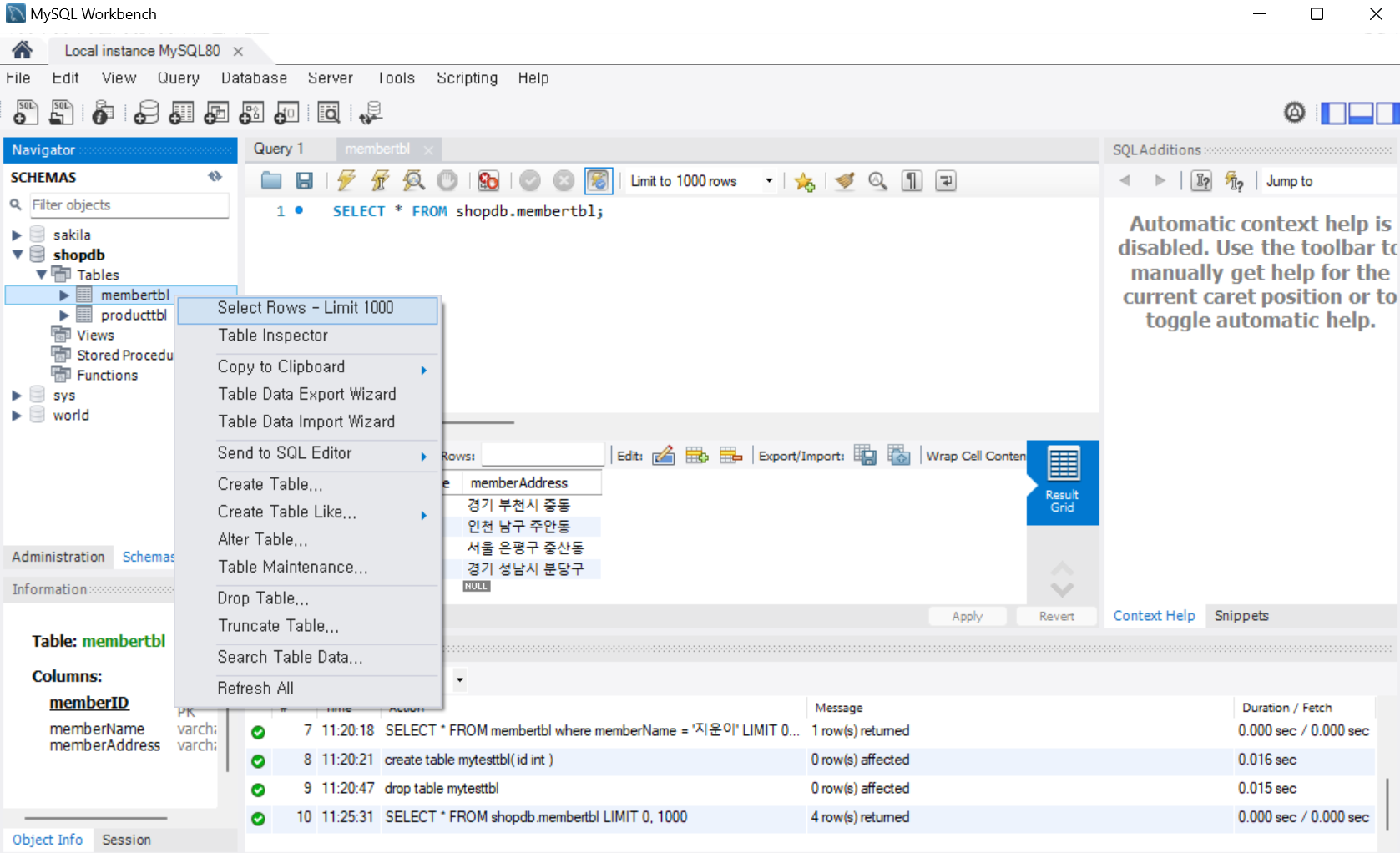The height and width of the screenshot is (853, 1400).
Task: Open the Copy to Clipboard submenu
Action: (x=307, y=367)
